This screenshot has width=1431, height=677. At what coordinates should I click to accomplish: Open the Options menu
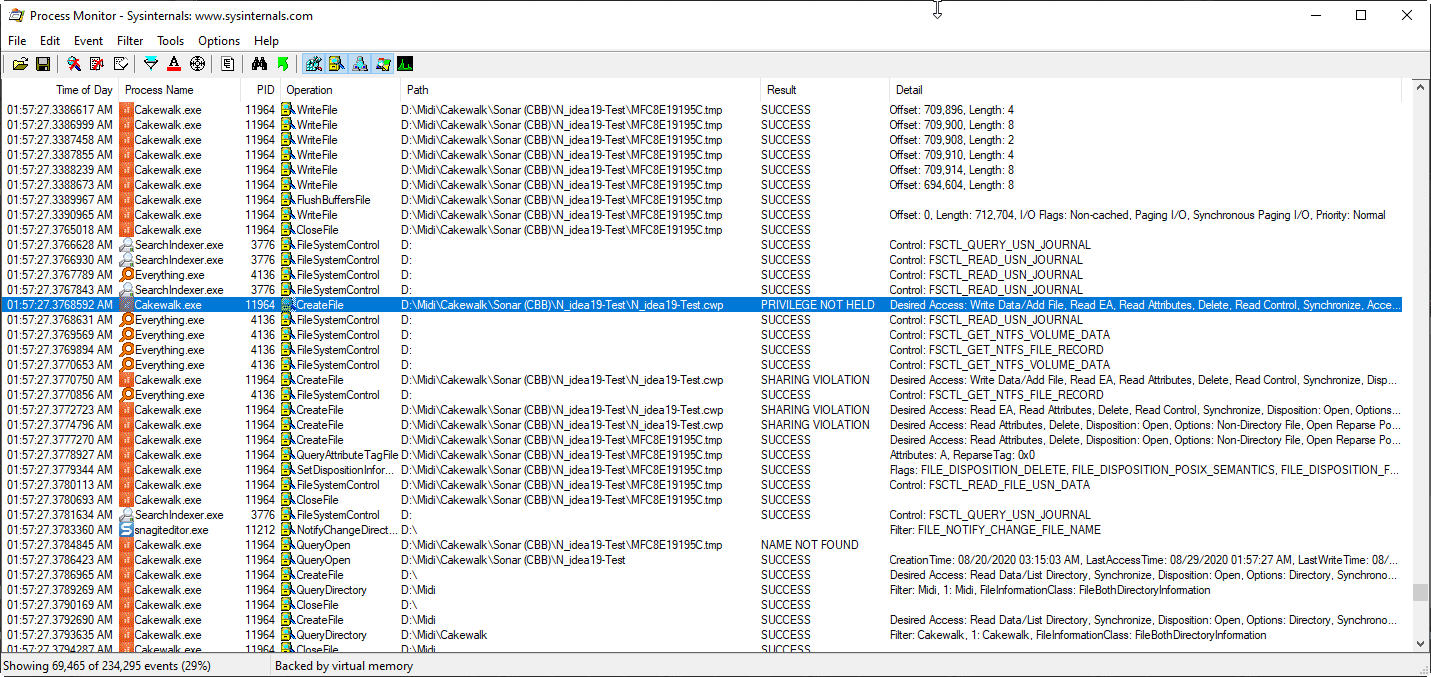[219, 41]
